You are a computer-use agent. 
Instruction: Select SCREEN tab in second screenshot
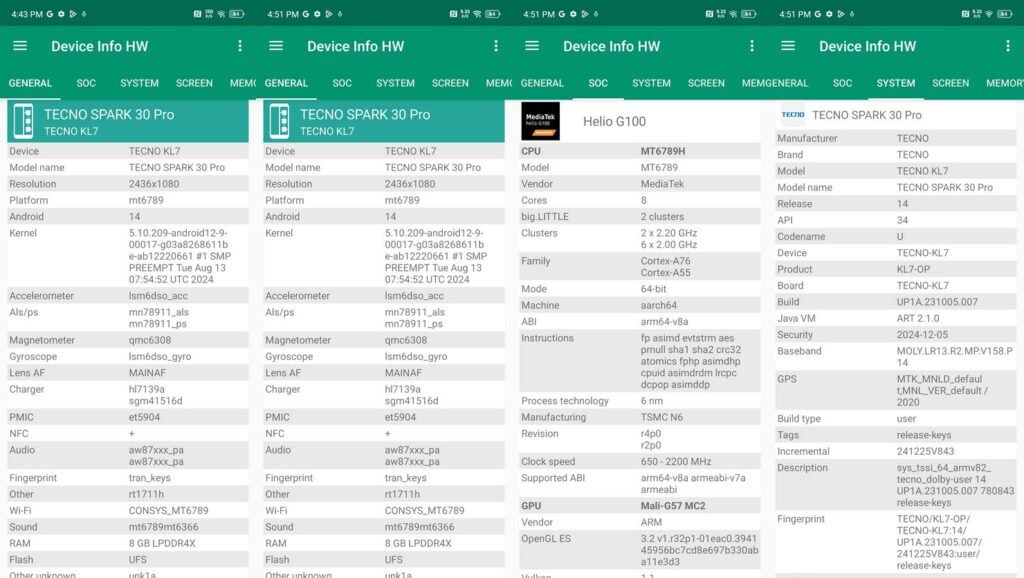click(450, 83)
